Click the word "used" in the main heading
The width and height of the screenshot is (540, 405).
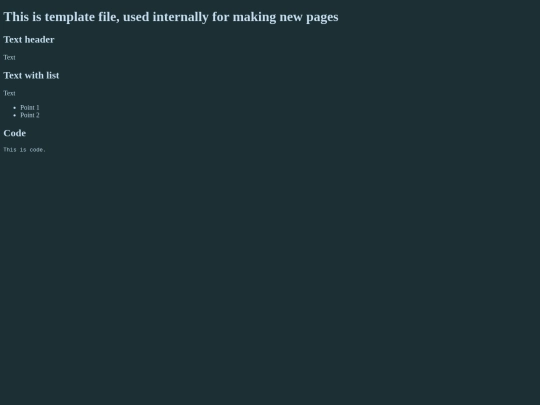[x=136, y=17]
